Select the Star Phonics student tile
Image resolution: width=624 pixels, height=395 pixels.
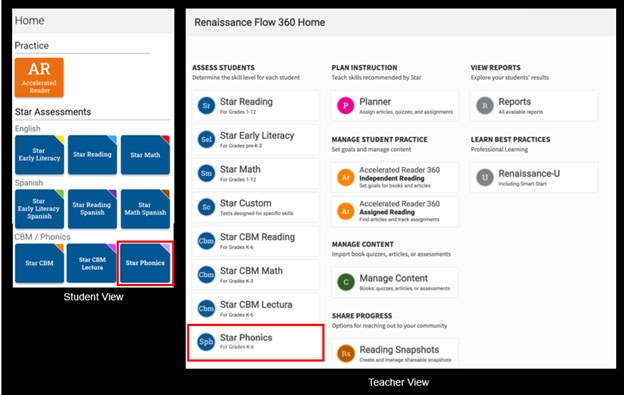click(x=145, y=263)
